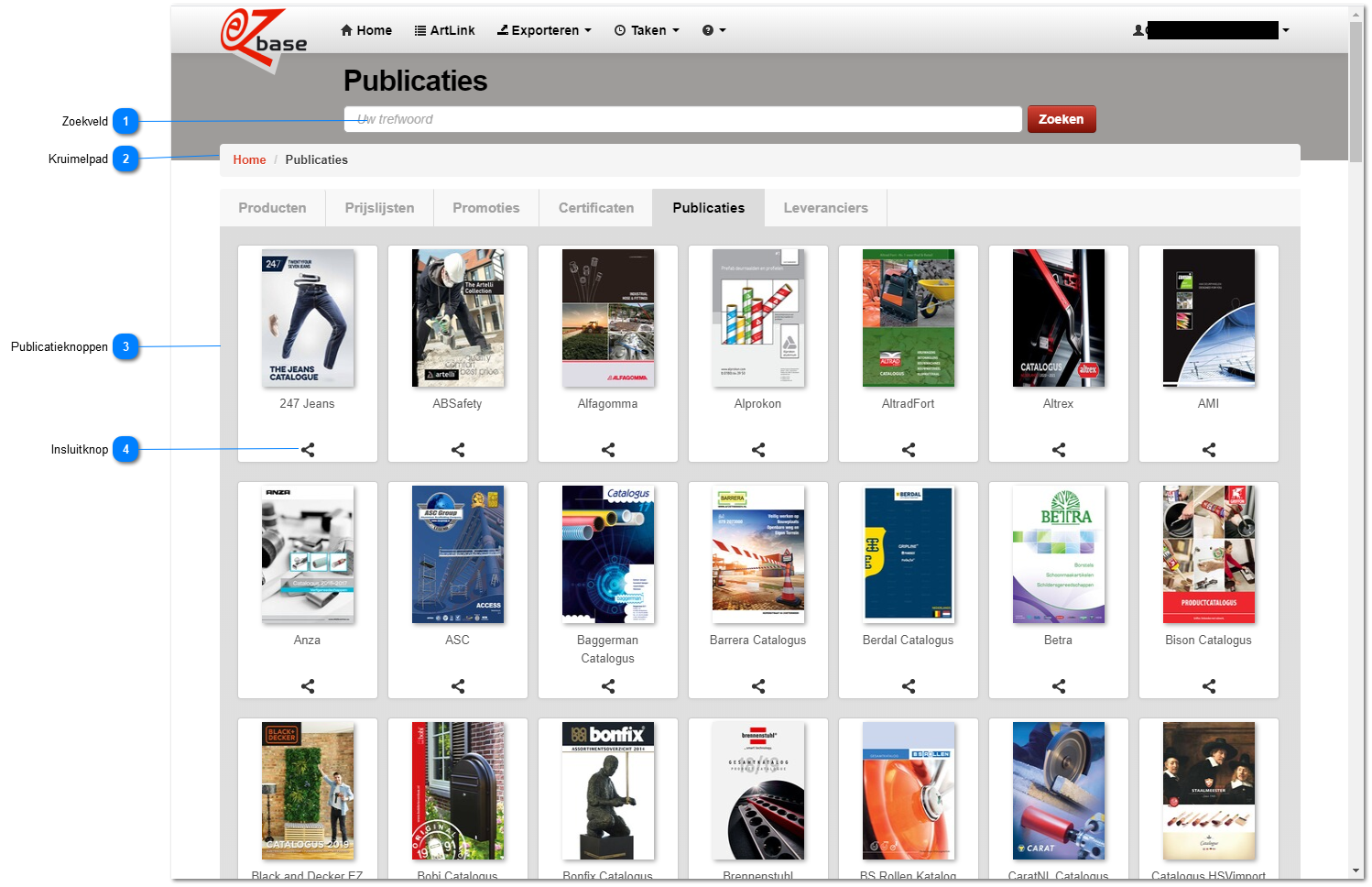Open the Black and Decker catalogue cover
This screenshot has width=1372, height=887.
pos(308,791)
